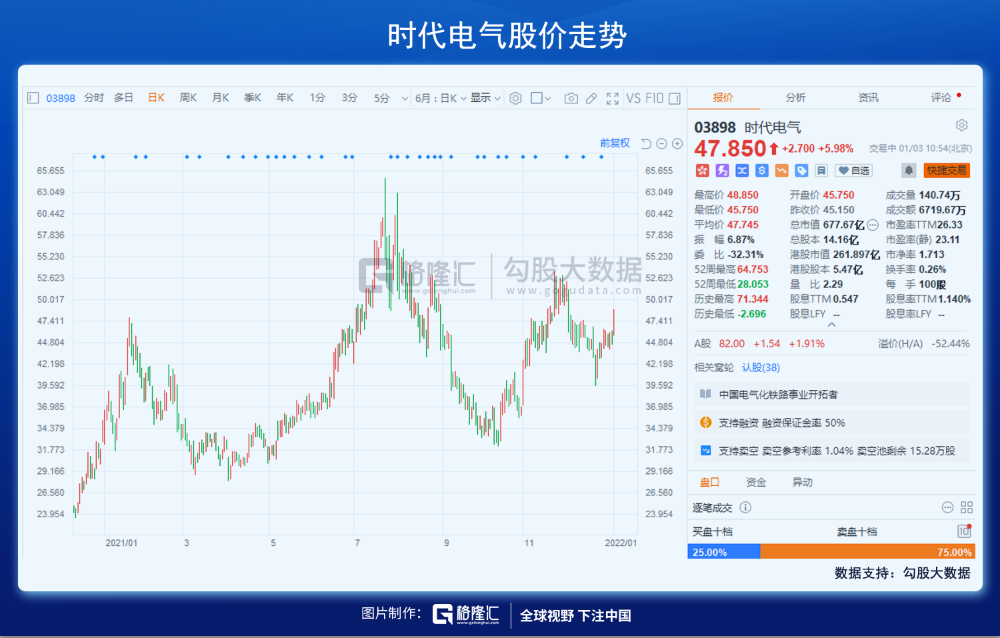Click the price alert bell icon
This screenshot has width=1000, height=638.
909,170
